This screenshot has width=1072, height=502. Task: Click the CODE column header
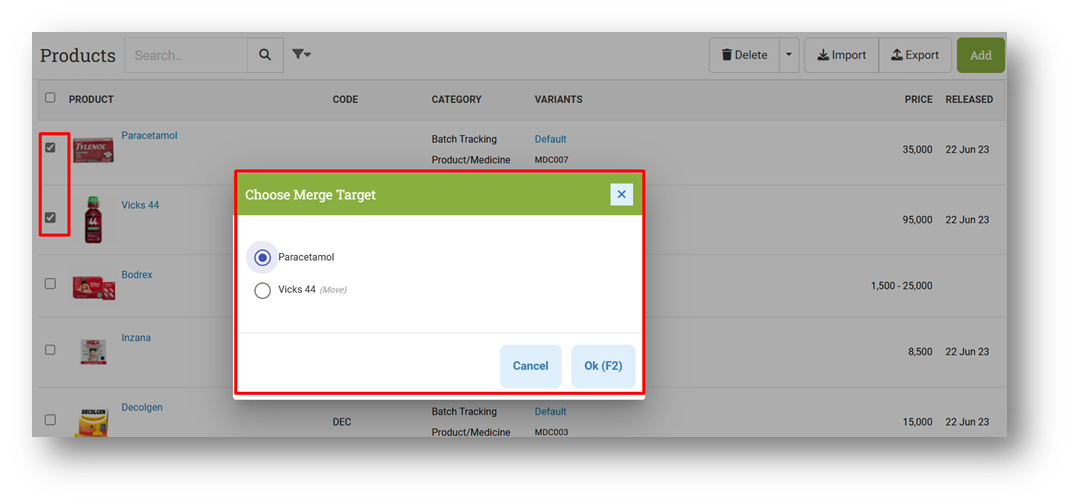point(345,99)
